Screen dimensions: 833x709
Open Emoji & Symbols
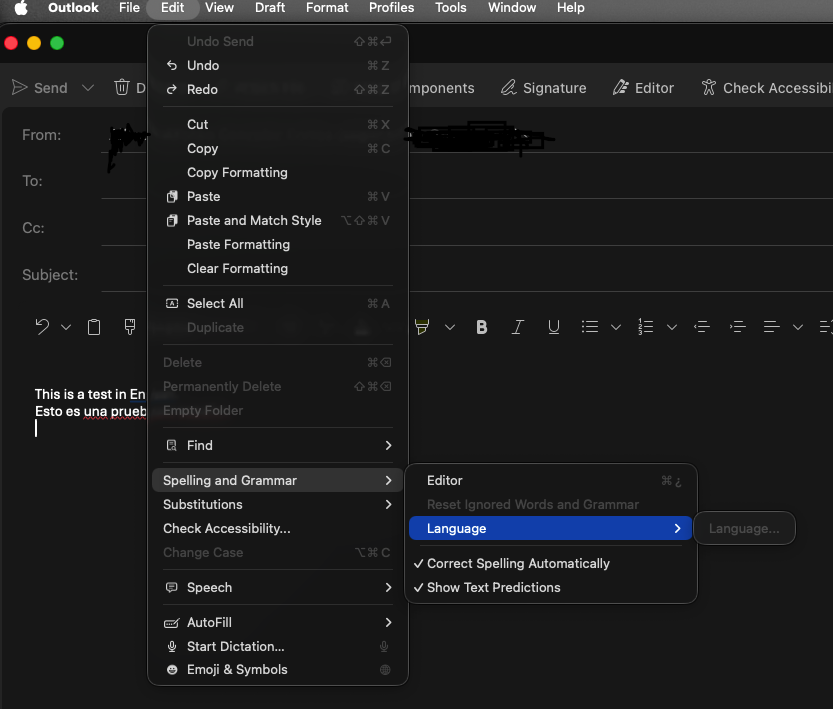click(277, 670)
